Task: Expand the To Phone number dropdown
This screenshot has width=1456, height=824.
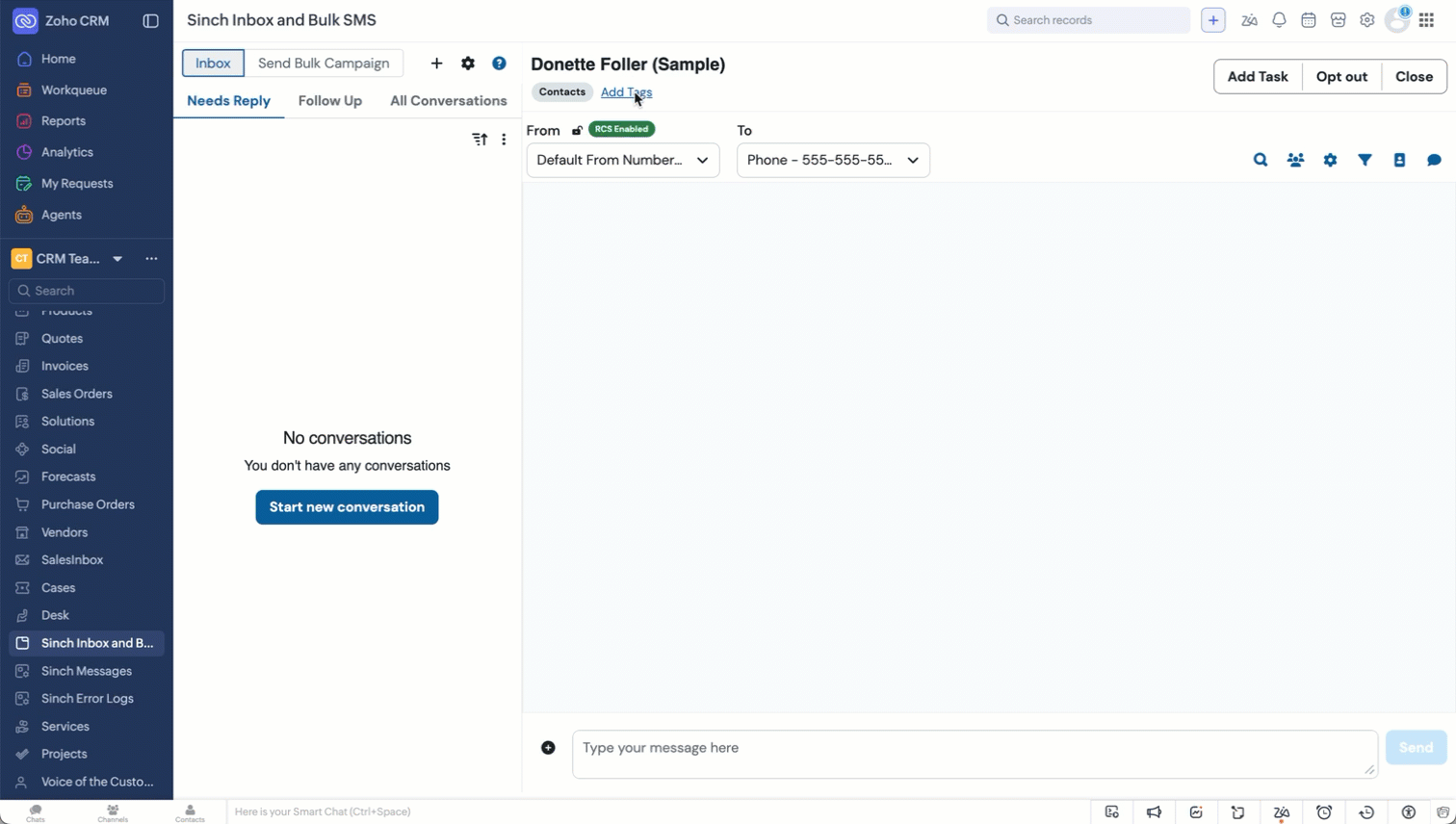Action: [833, 160]
